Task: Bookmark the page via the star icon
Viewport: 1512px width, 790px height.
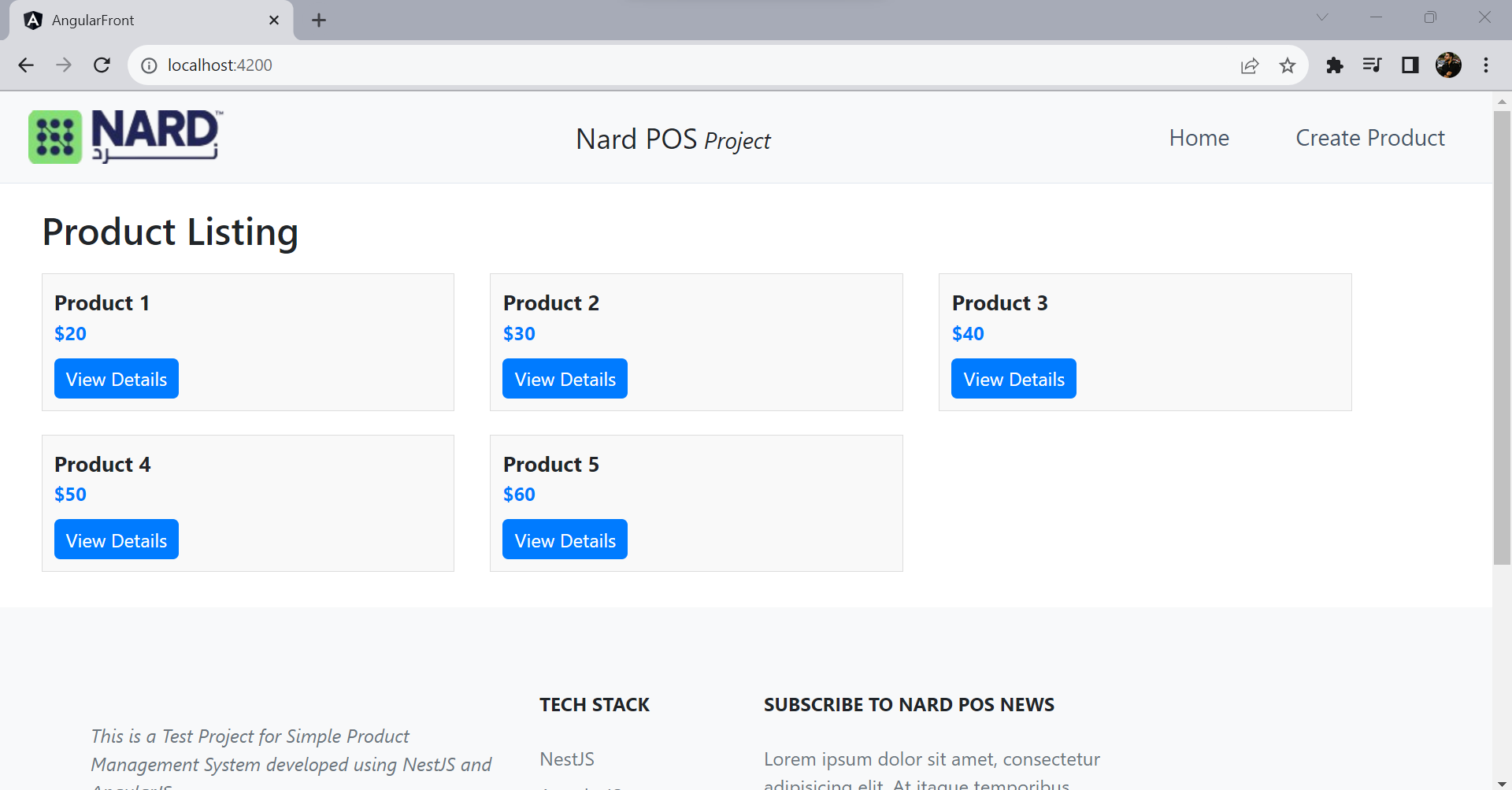Action: 1288,66
